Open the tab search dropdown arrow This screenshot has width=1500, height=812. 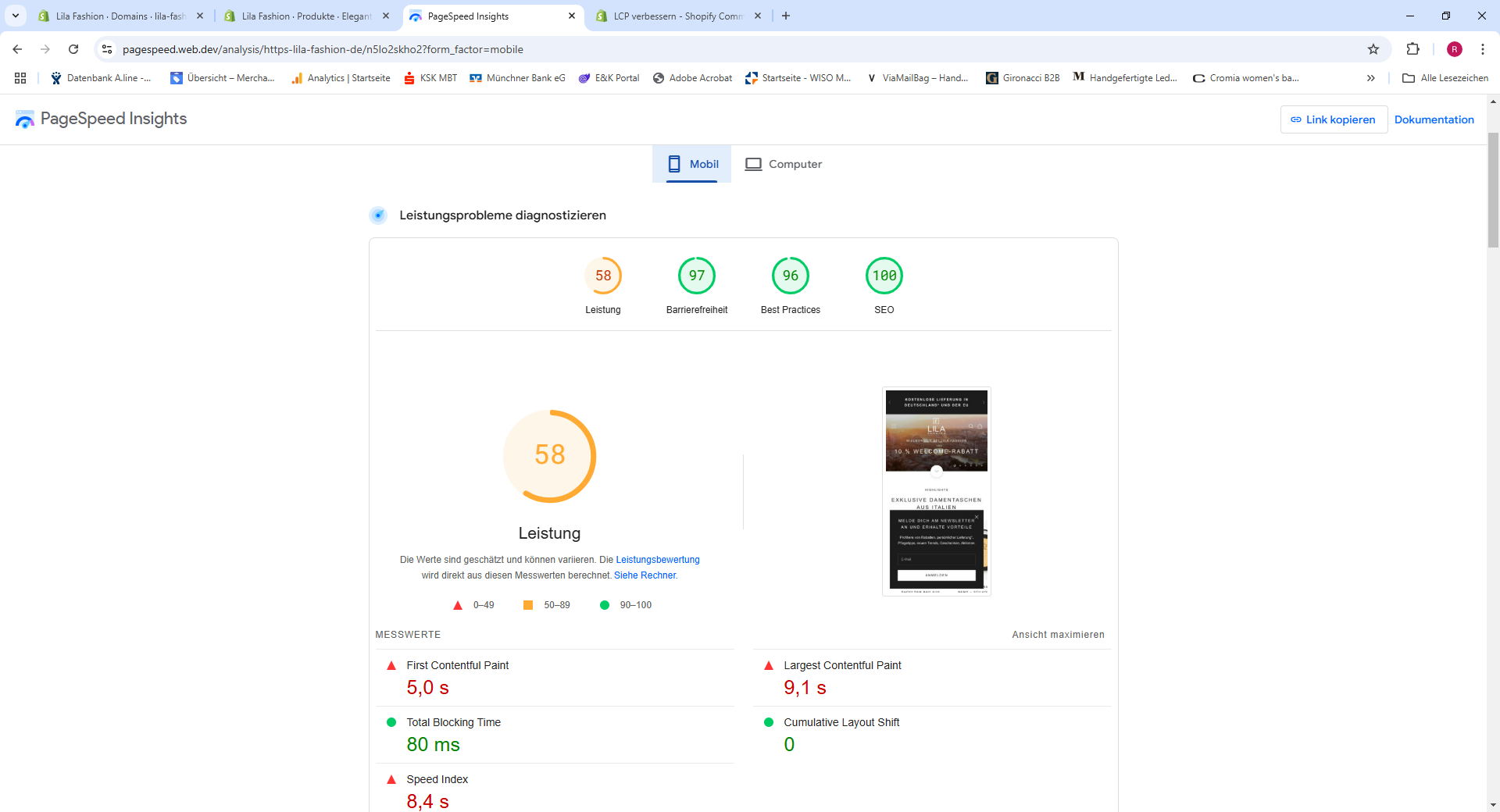16,16
